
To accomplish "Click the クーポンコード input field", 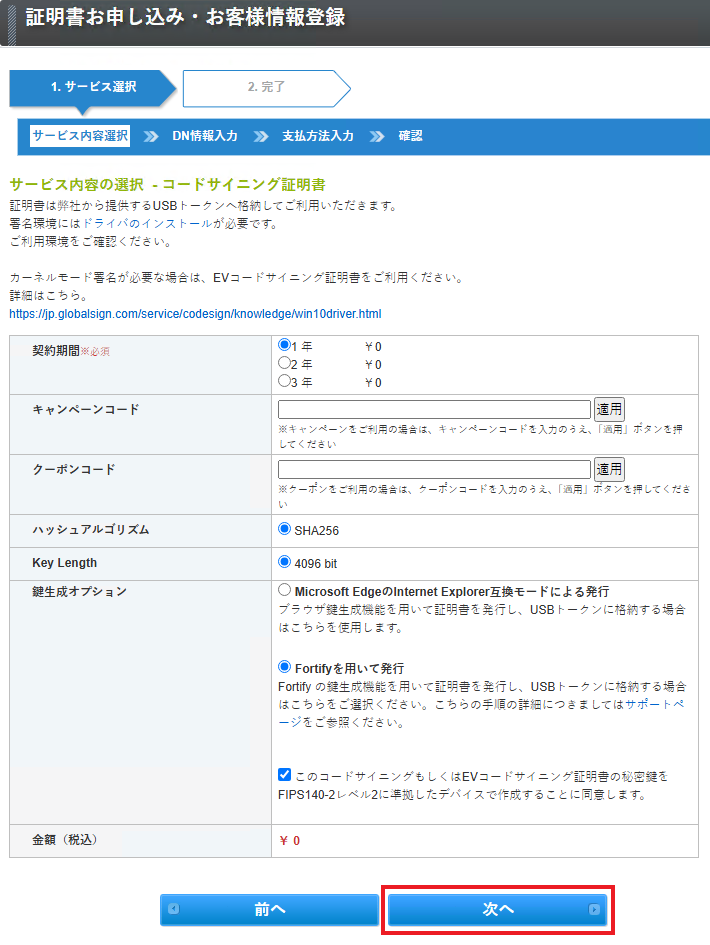I will [x=434, y=469].
